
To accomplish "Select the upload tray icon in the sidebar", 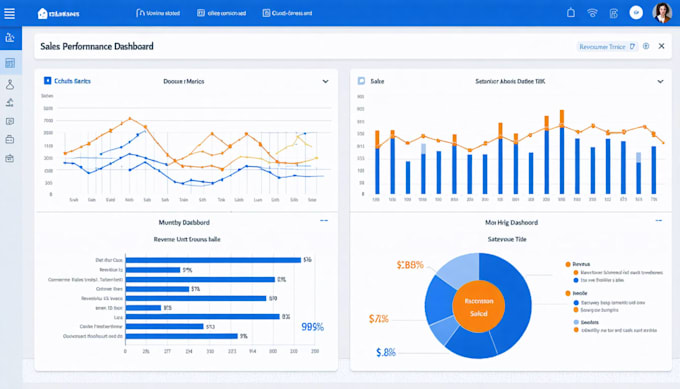I will click(10, 103).
